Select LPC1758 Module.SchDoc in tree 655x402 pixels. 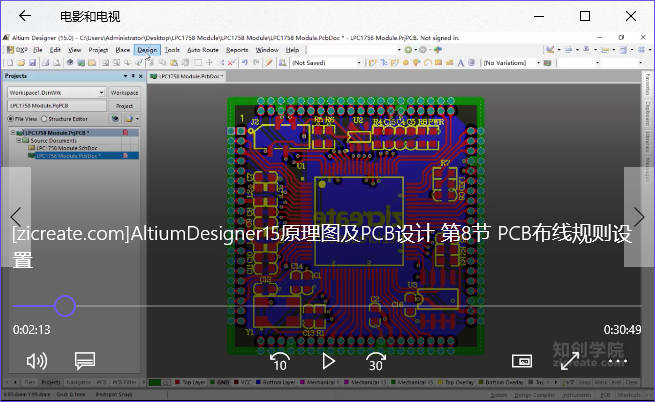coord(67,148)
